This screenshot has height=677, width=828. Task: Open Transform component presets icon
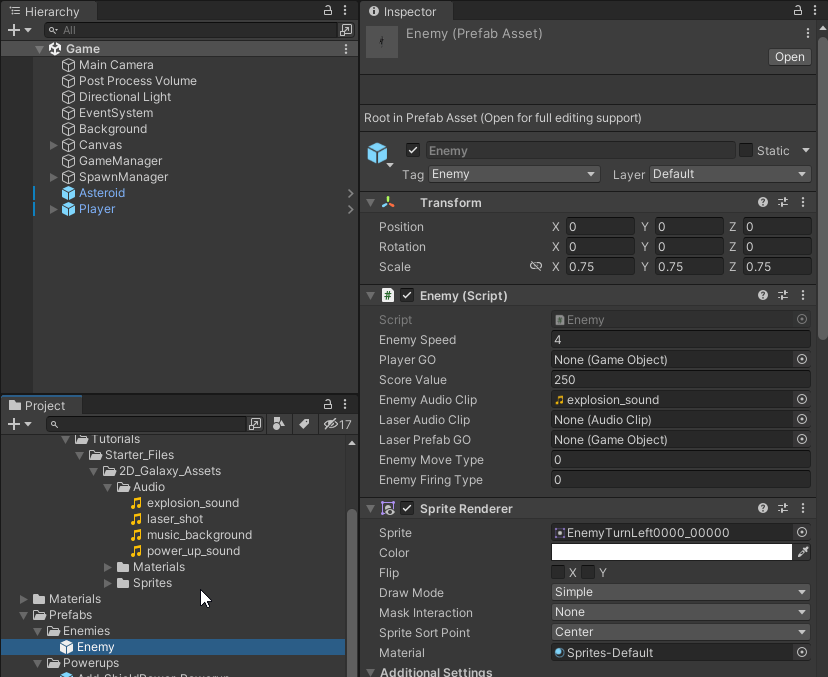tap(783, 202)
